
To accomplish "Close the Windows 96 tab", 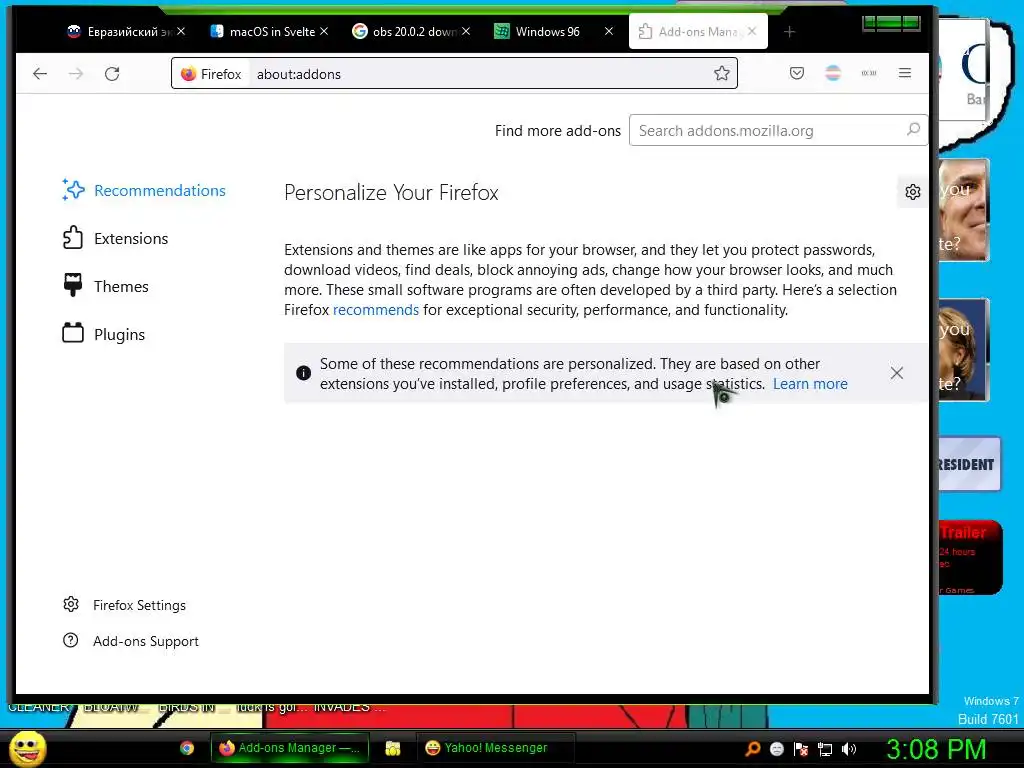I will (x=609, y=31).
